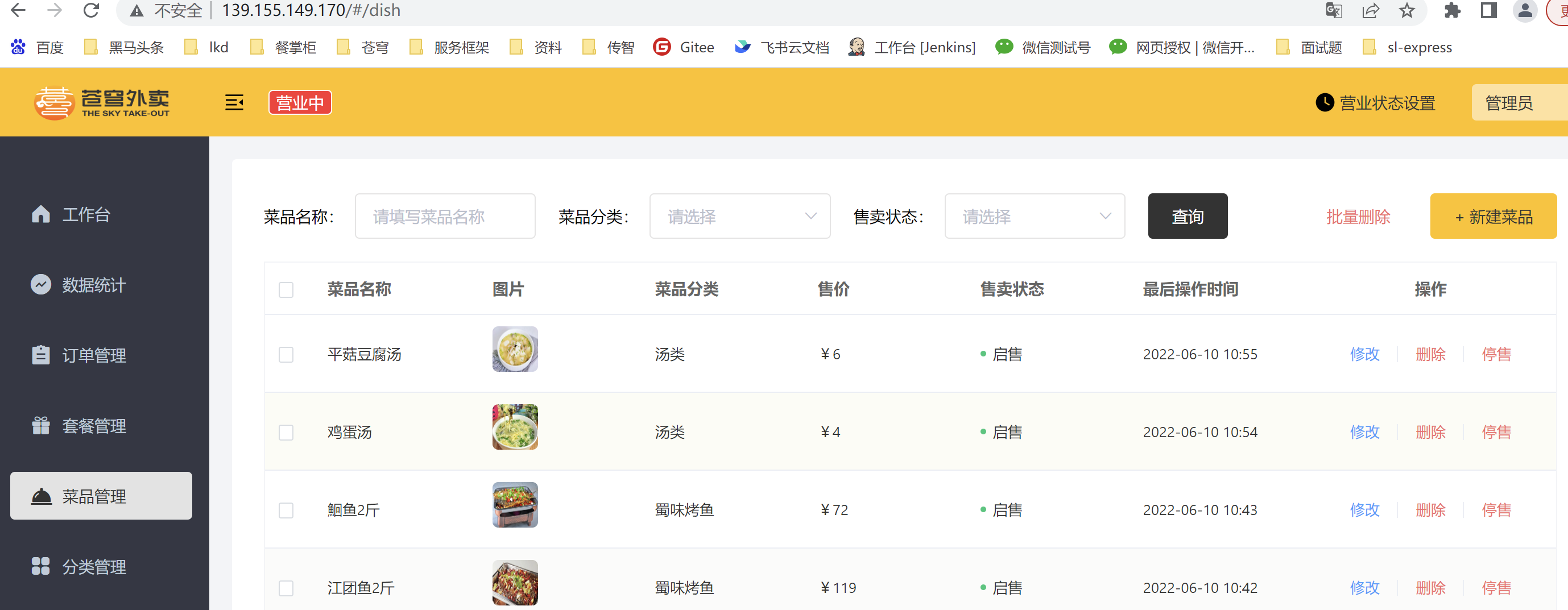
Task: Click the 菜品名称 input field
Action: (445, 216)
